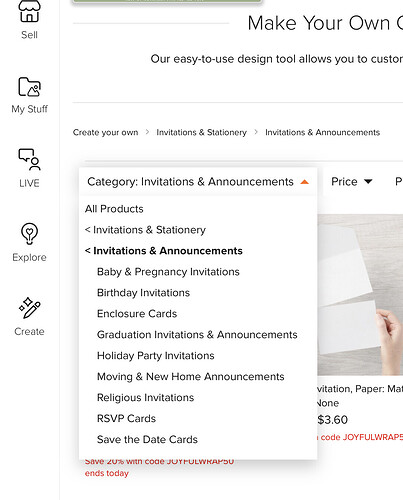Open the Create pencil icon
403x500 pixels.
click(29, 308)
